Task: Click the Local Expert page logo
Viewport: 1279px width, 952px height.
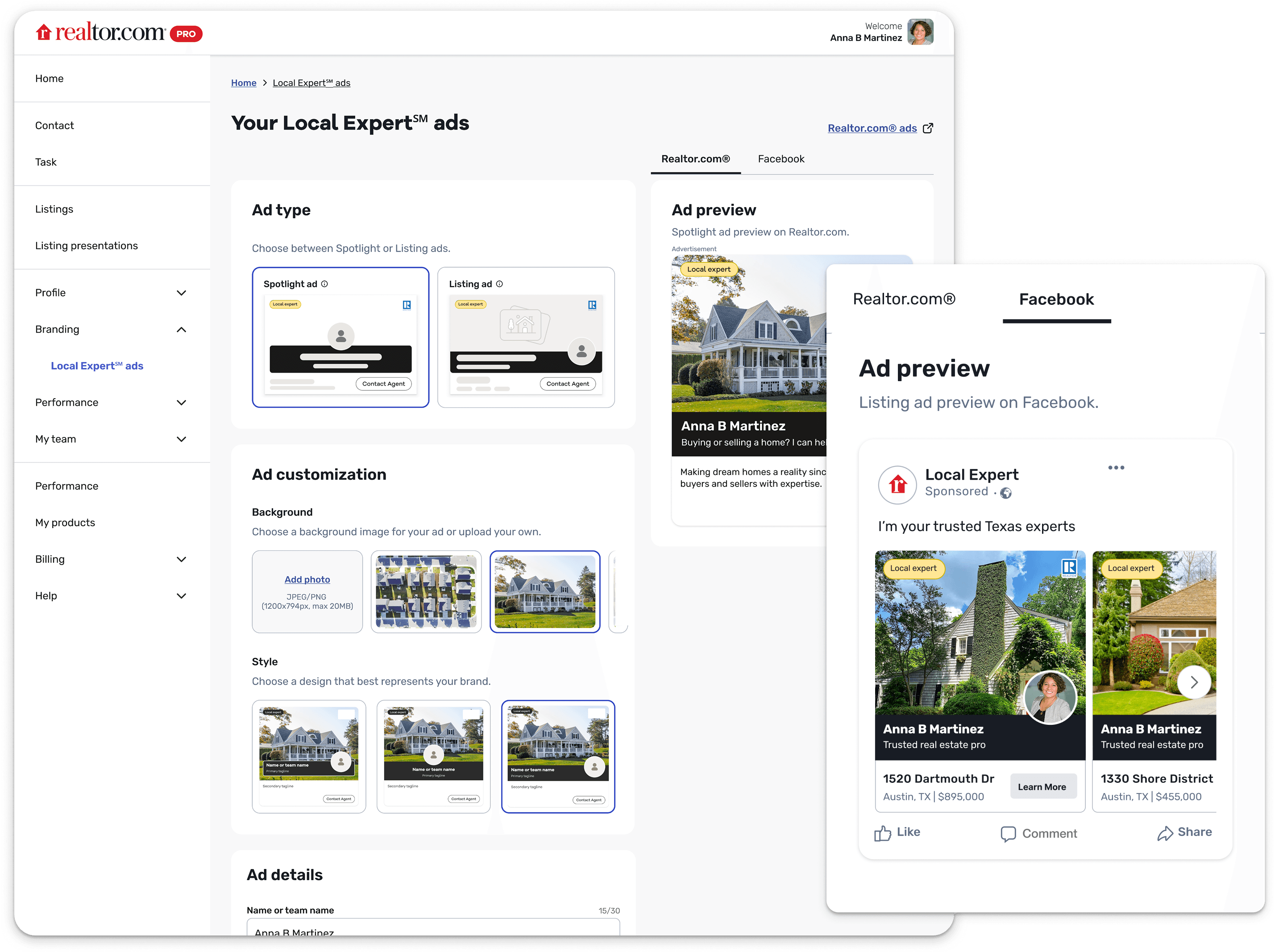Action: click(x=897, y=485)
